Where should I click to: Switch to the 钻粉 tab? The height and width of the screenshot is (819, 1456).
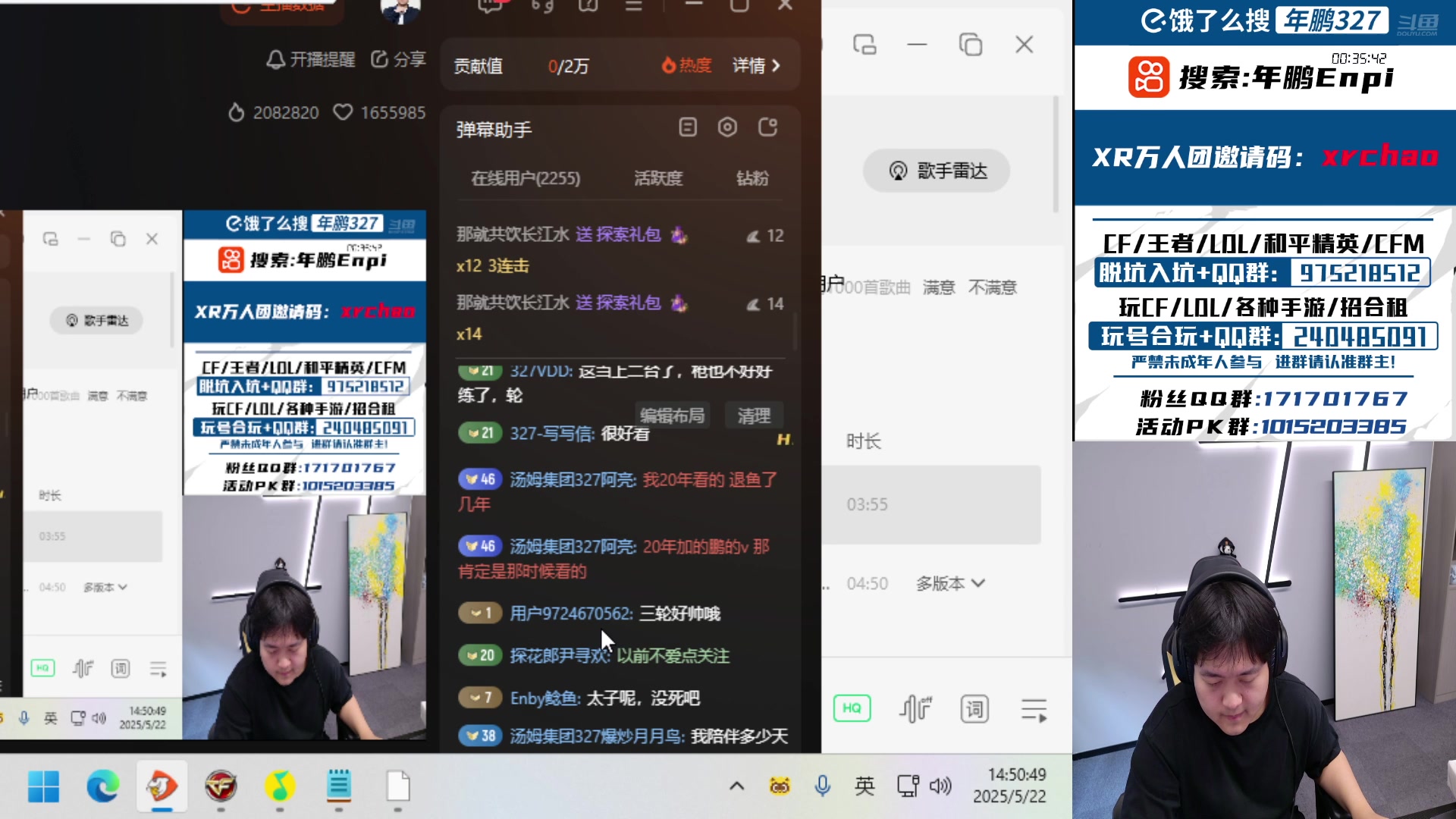752,178
